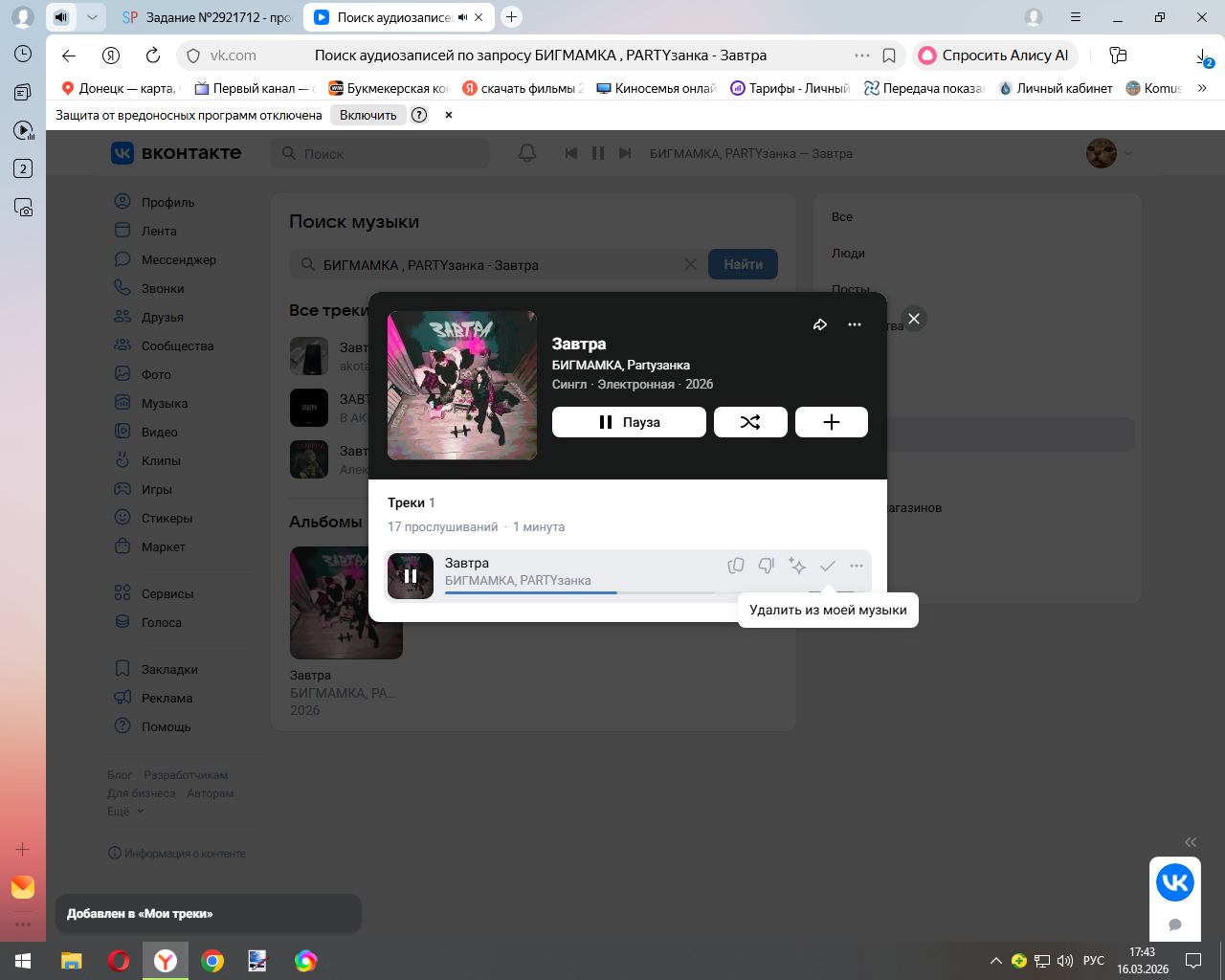Open the three-dots menu on the Завтра track row
1225x980 pixels.
857,566
